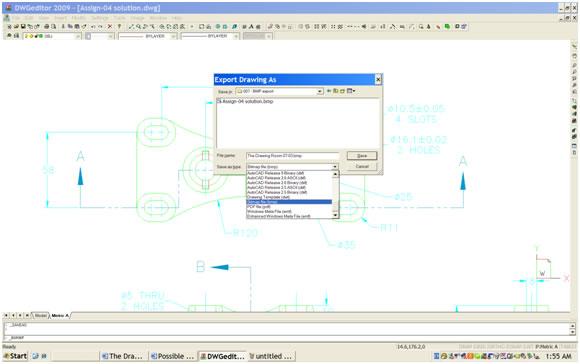Click the red pencil icon in top toolbar
580x364 pixels.
[438, 27]
